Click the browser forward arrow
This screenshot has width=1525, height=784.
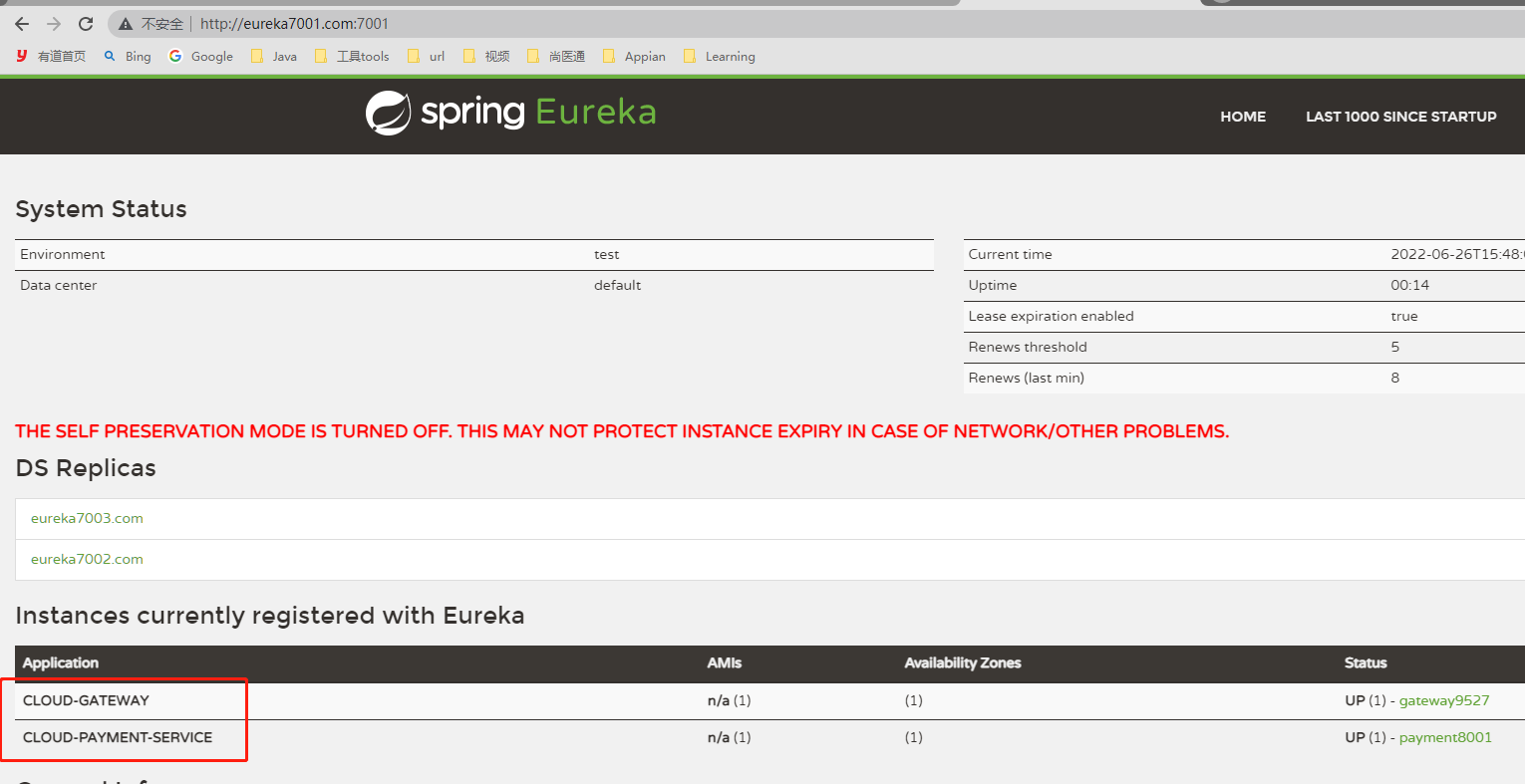coord(54,24)
